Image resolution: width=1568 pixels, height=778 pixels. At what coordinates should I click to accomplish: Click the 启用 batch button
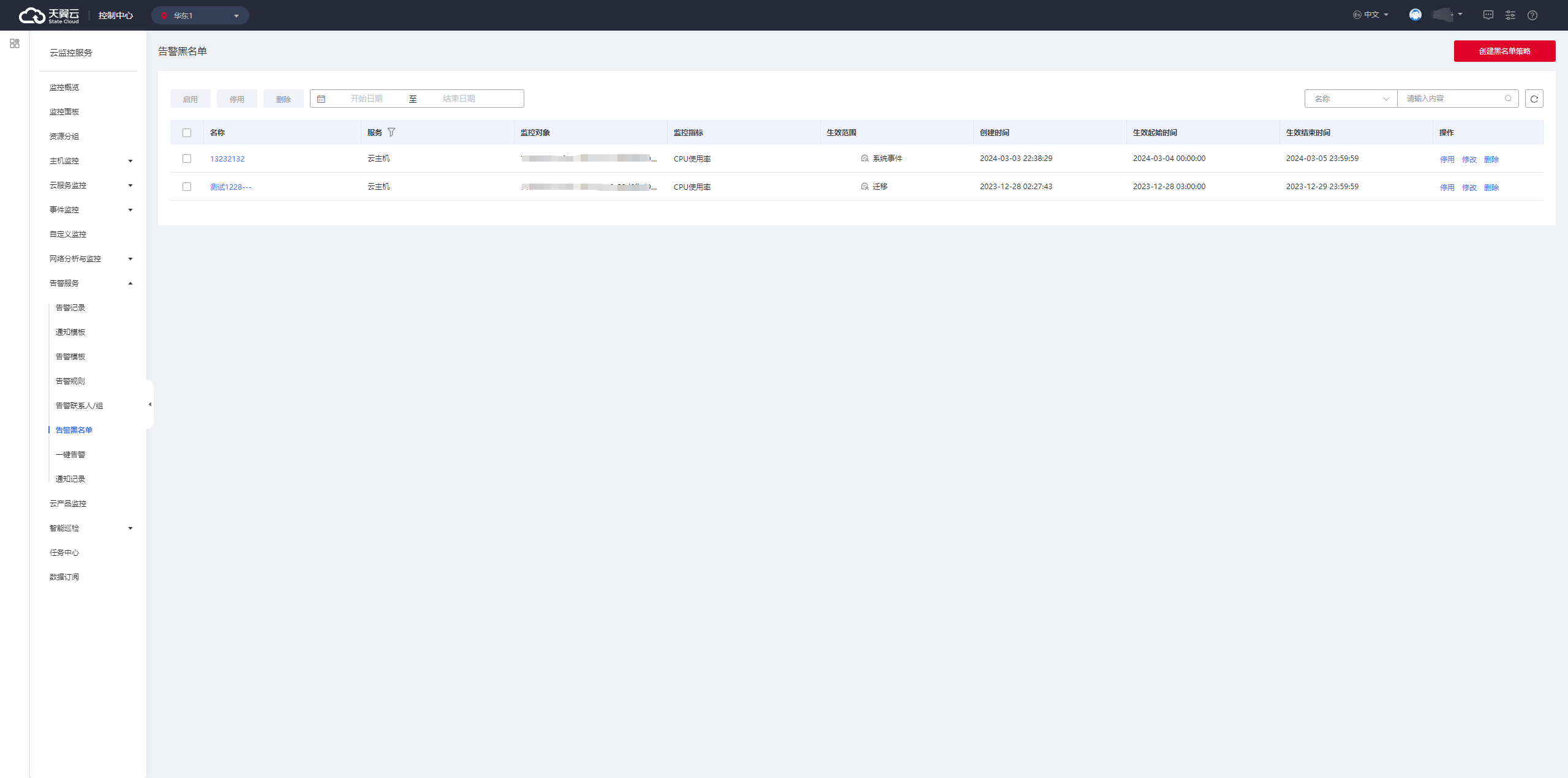click(x=190, y=99)
